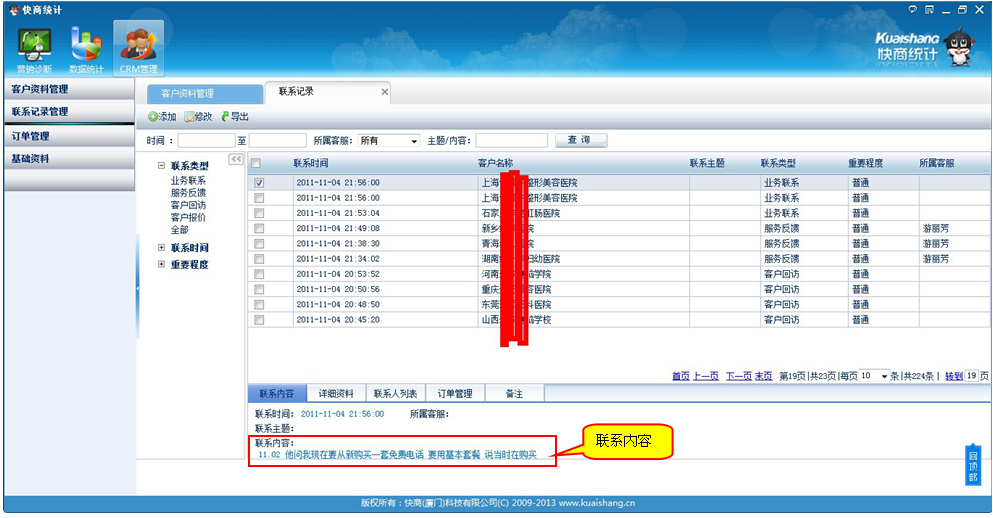Screen dimensions: 993x518
Task: Click the 主题/内容 search input field
Action: [511, 141]
